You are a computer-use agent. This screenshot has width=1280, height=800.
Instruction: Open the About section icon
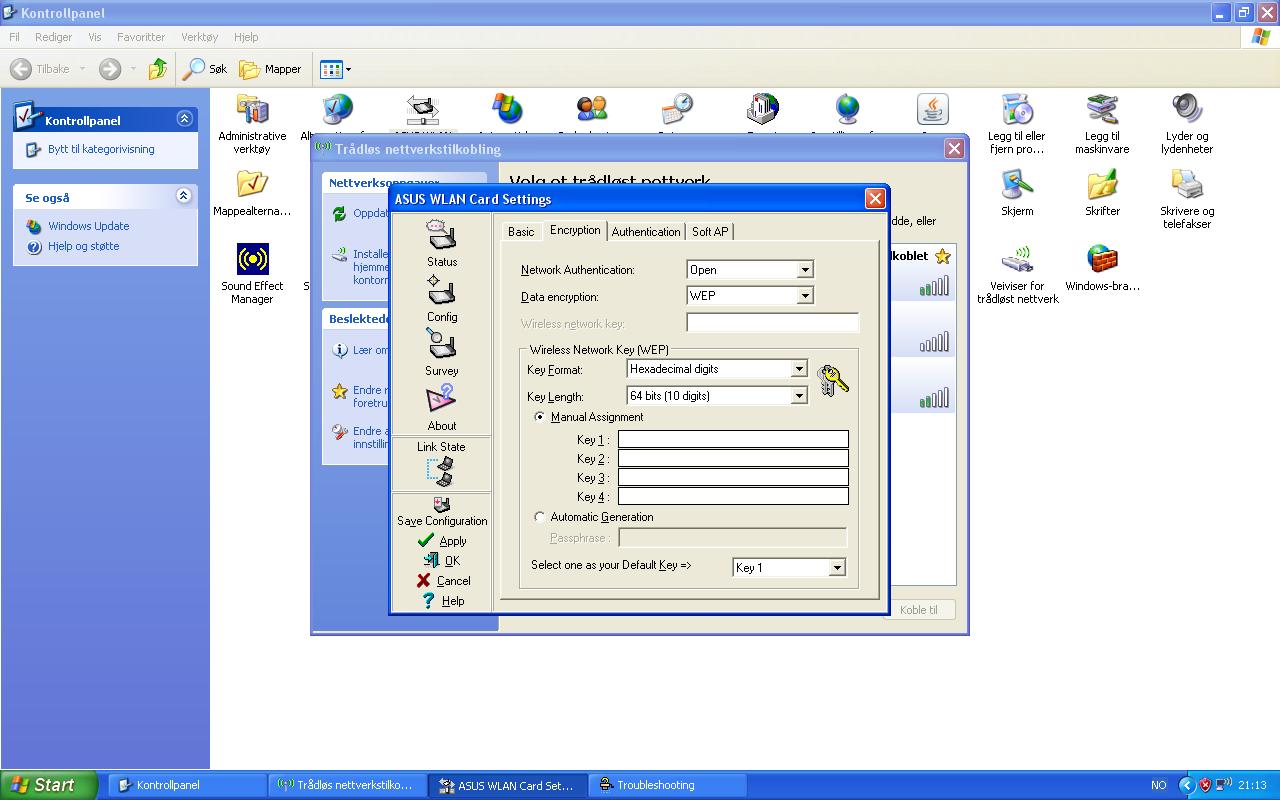click(441, 408)
